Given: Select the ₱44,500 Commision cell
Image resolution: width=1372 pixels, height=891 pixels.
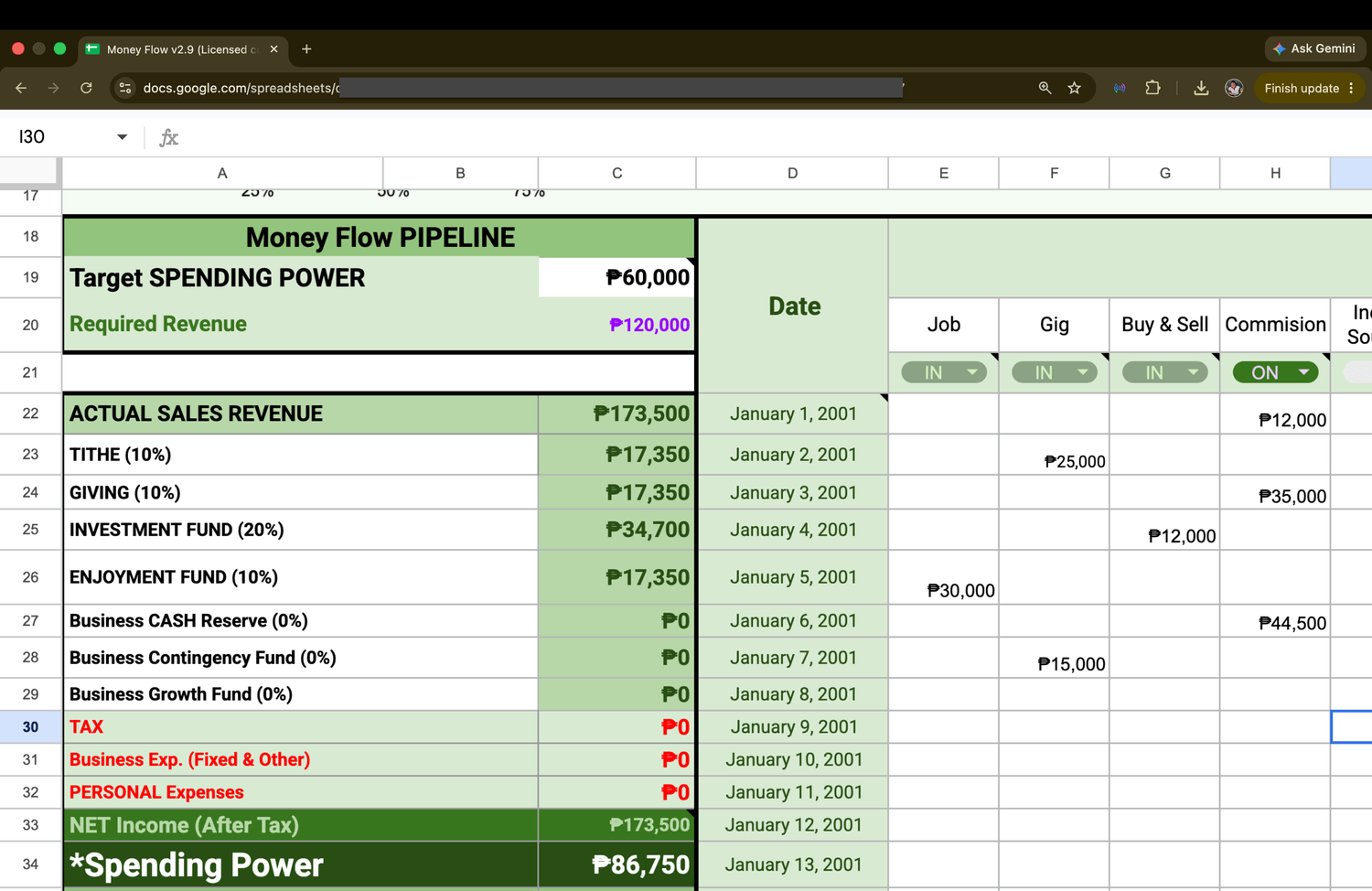Looking at the screenshot, I should [1275, 621].
